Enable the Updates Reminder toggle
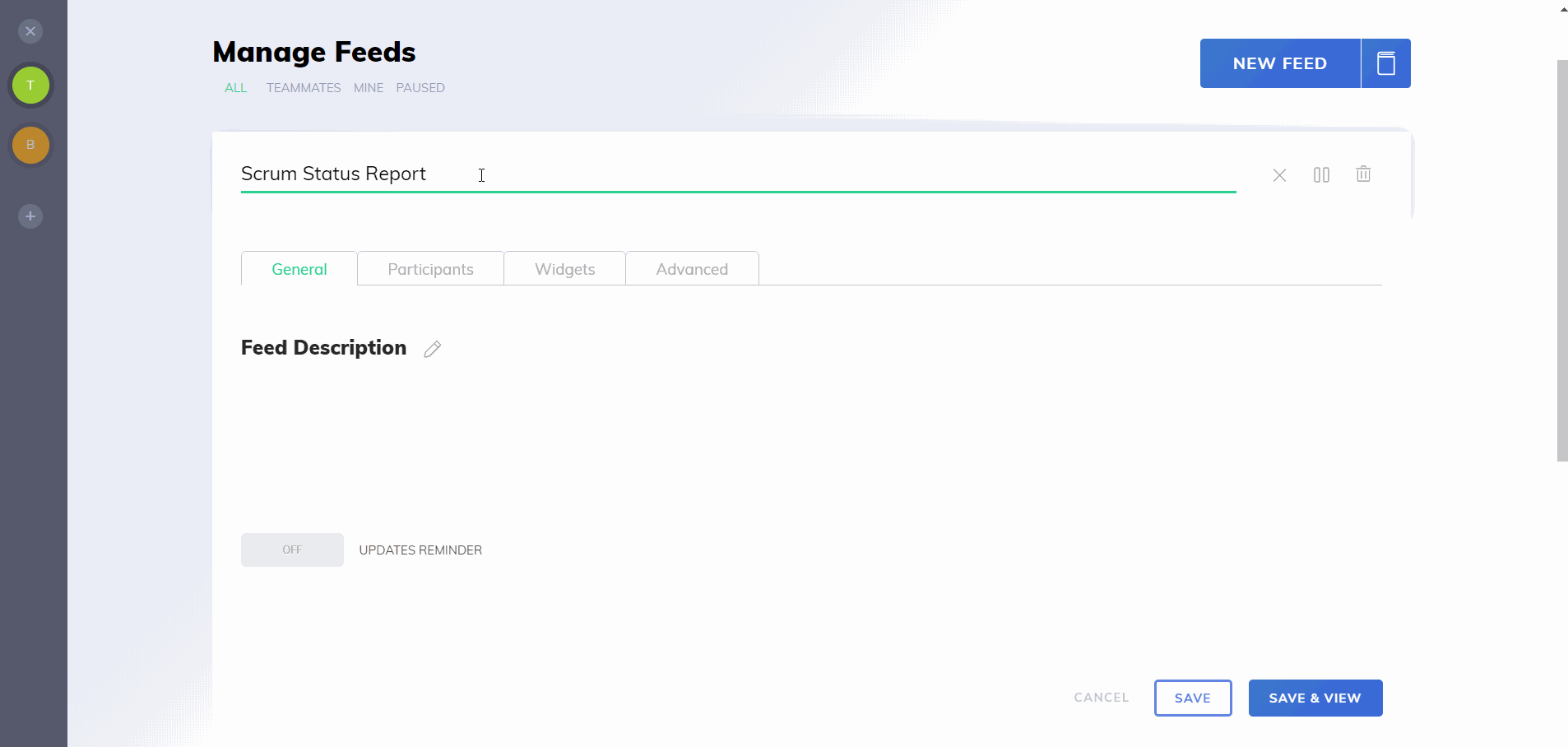The height and width of the screenshot is (747, 1568). (x=292, y=550)
